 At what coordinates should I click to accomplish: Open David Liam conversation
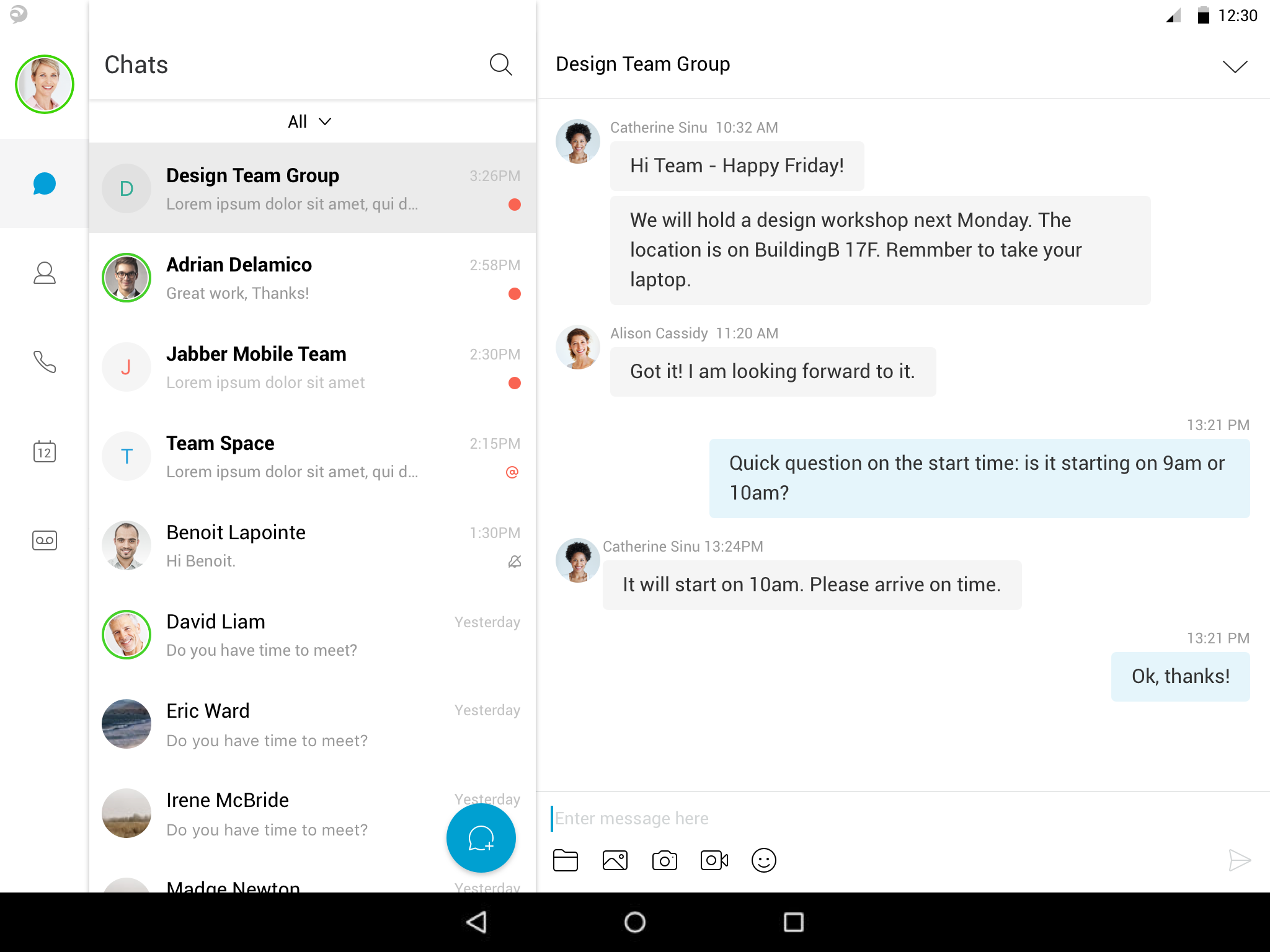313,635
